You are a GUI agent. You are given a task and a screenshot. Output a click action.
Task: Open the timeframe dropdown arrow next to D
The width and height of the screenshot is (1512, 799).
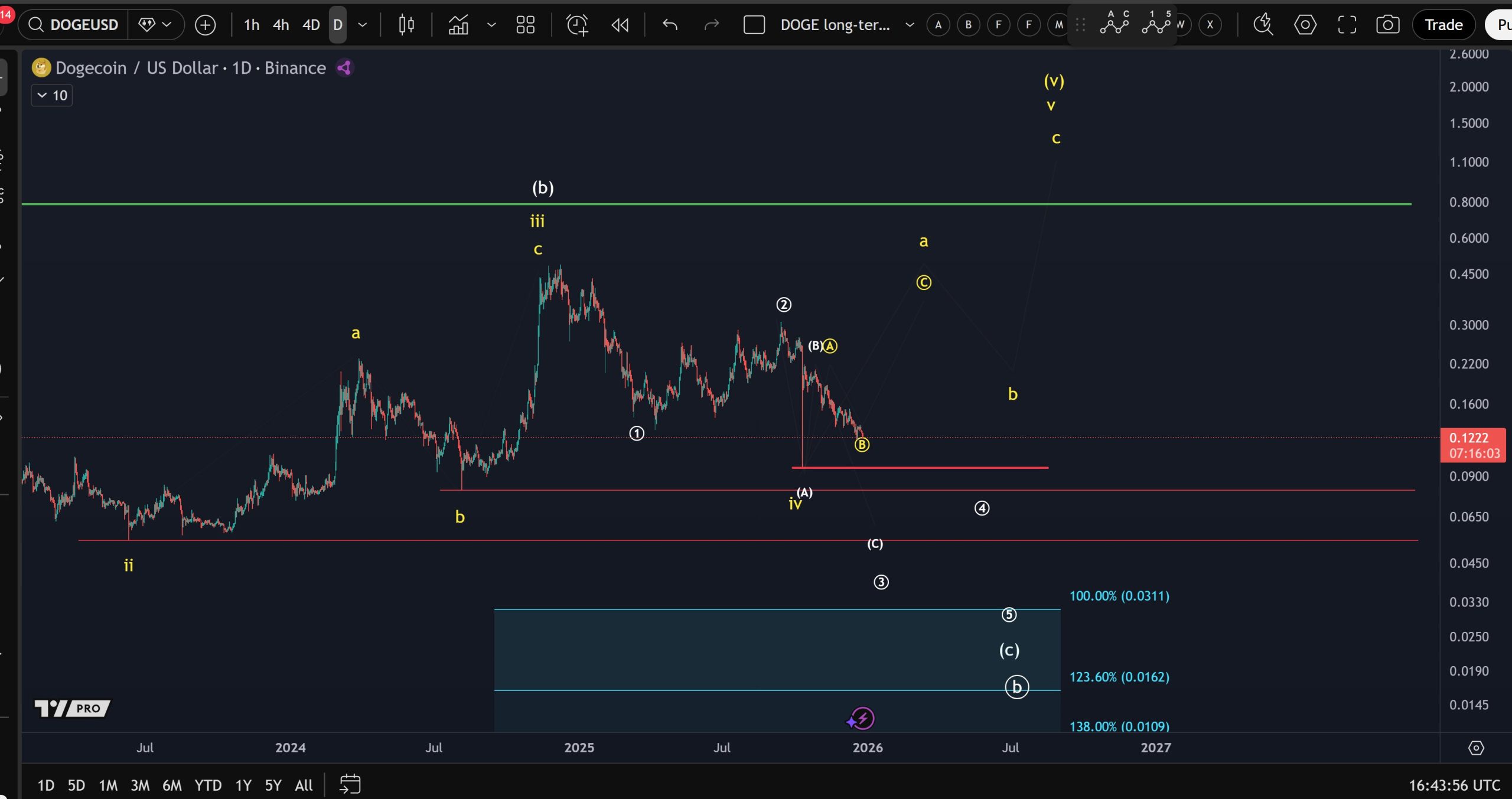click(x=362, y=25)
